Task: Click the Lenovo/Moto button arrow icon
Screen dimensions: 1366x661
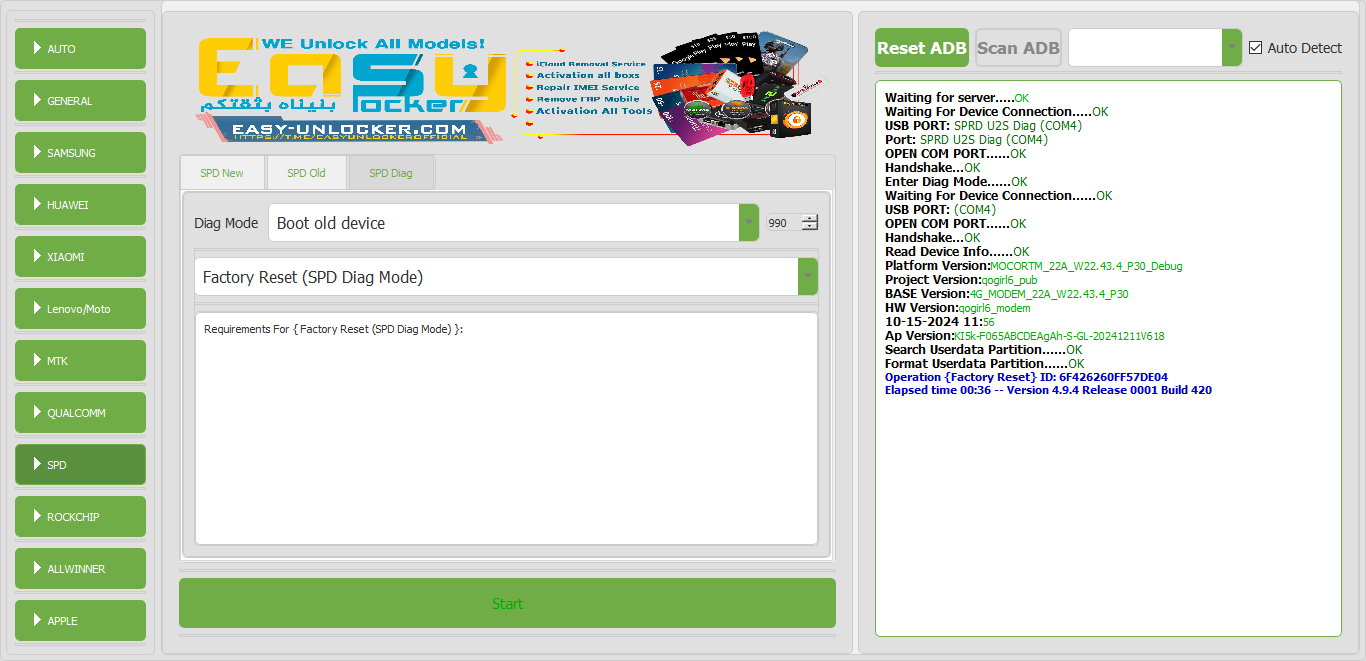Action: [37, 308]
